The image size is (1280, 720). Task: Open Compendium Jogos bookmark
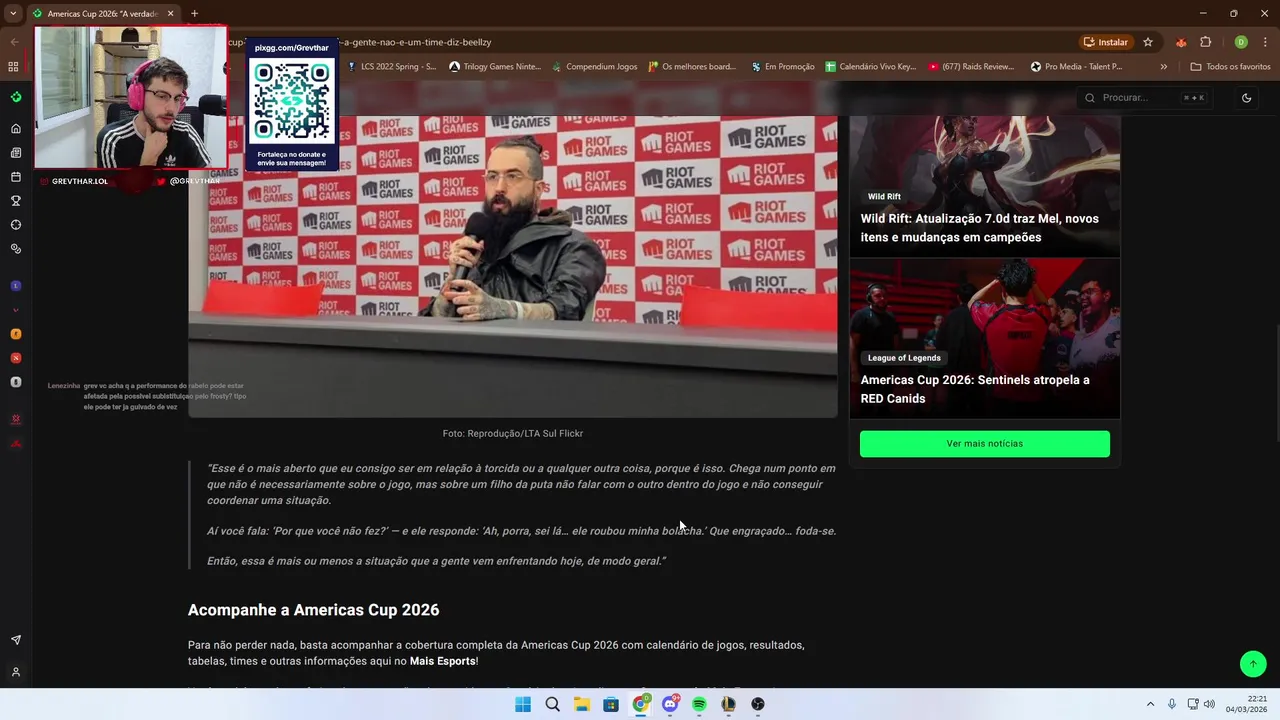pos(594,67)
